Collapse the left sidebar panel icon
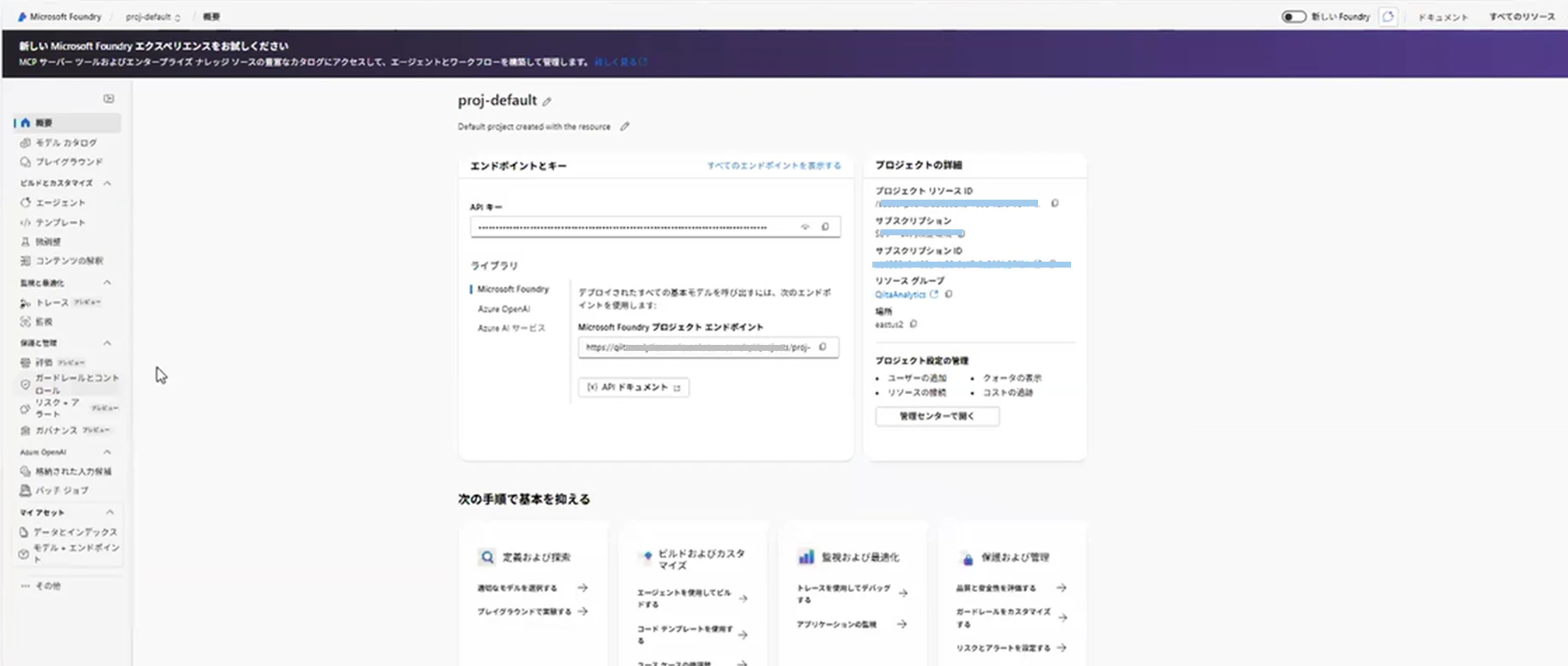 (109, 99)
